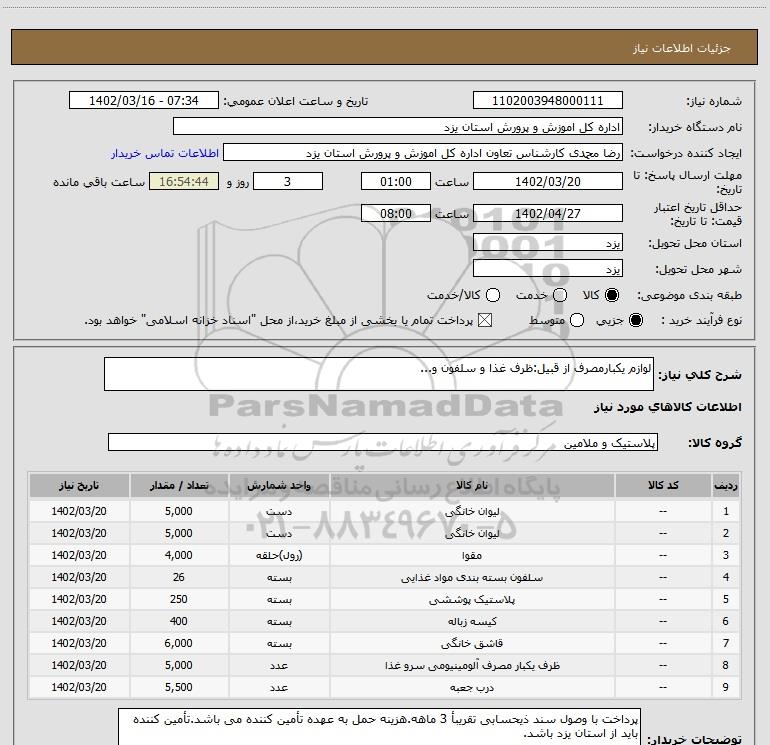
Task: Click سلفون بسته بندی مواد غذایی cell
Action: coord(472,578)
